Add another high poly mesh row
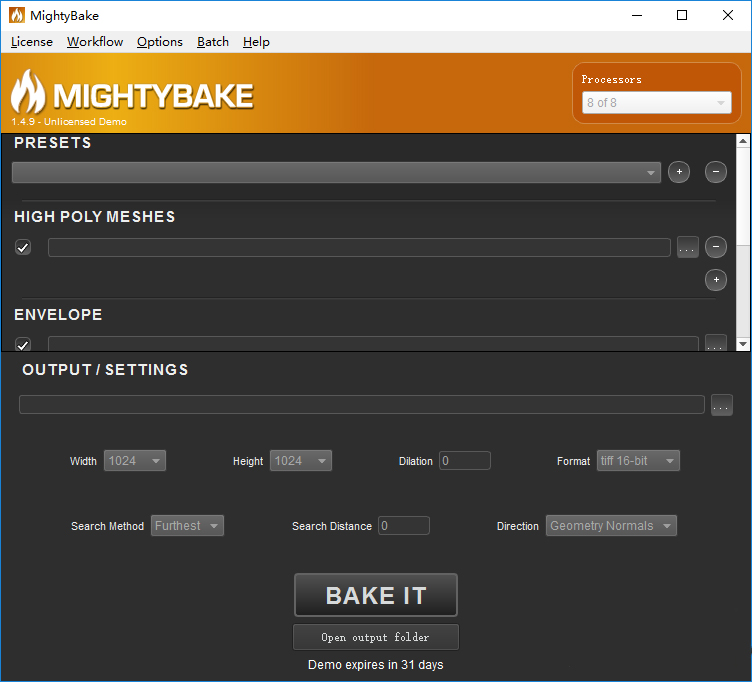Image resolution: width=752 pixels, height=682 pixels. (716, 280)
